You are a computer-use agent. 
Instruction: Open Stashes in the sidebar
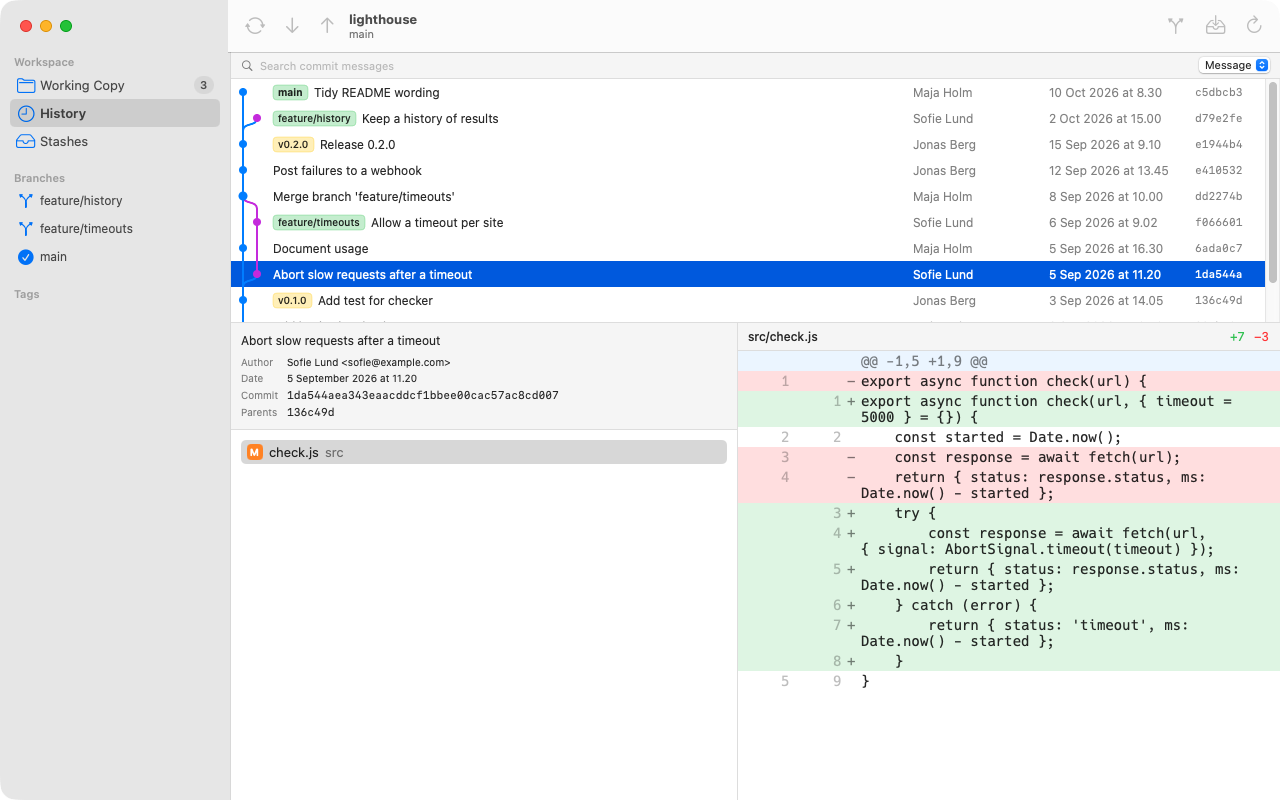click(x=115, y=141)
